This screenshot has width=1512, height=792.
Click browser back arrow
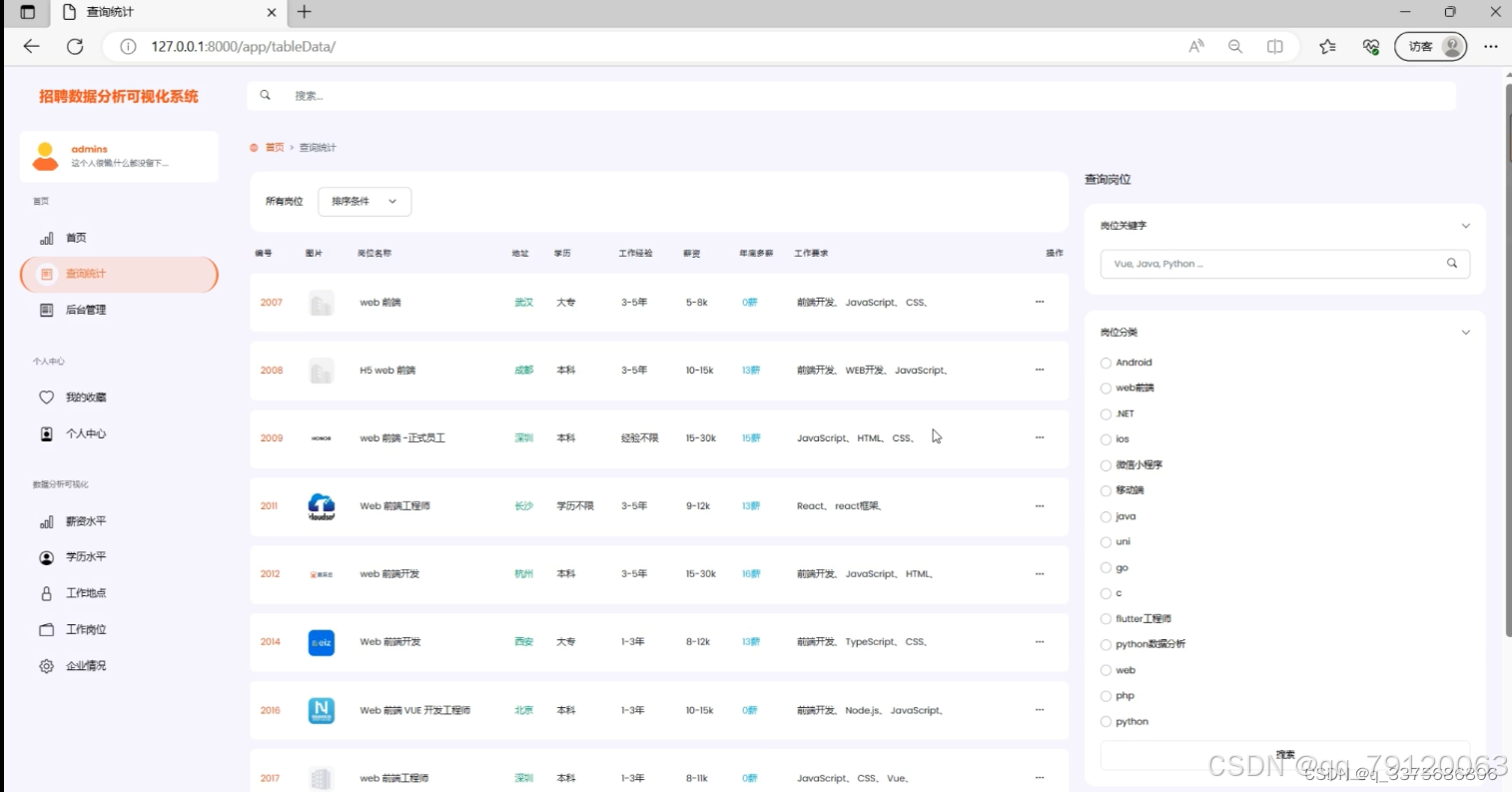pyautogui.click(x=31, y=46)
